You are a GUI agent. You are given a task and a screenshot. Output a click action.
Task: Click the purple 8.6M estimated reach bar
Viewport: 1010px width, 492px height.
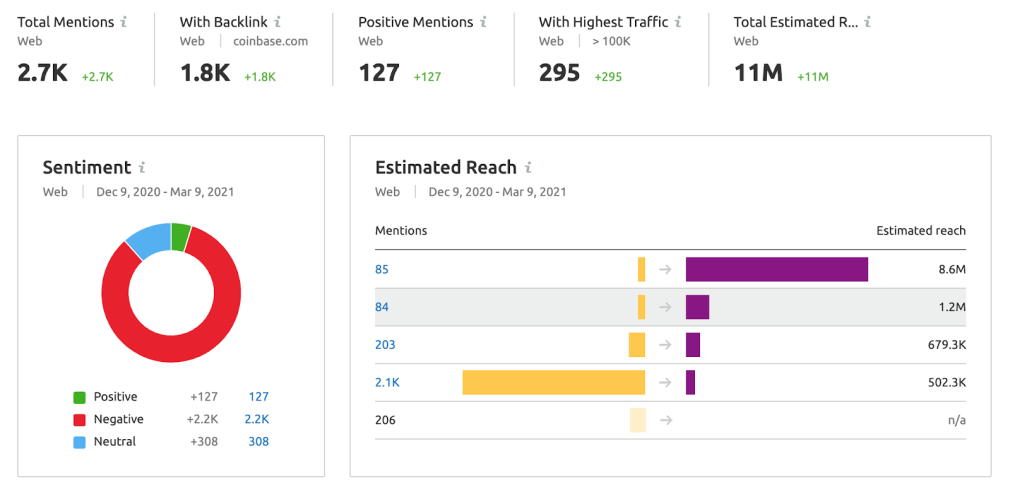[x=776, y=269]
